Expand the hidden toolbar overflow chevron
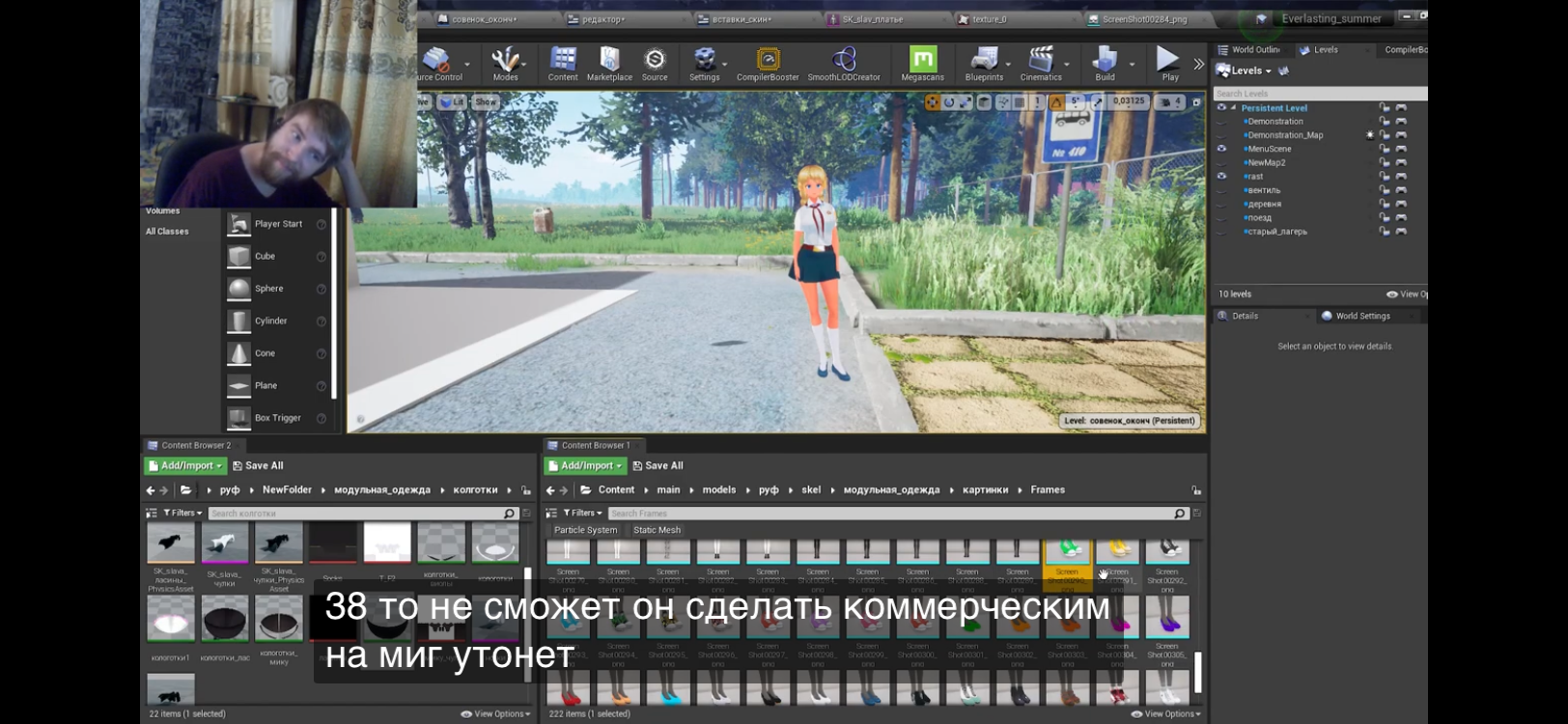The width and height of the screenshot is (1568, 724). (x=1199, y=65)
